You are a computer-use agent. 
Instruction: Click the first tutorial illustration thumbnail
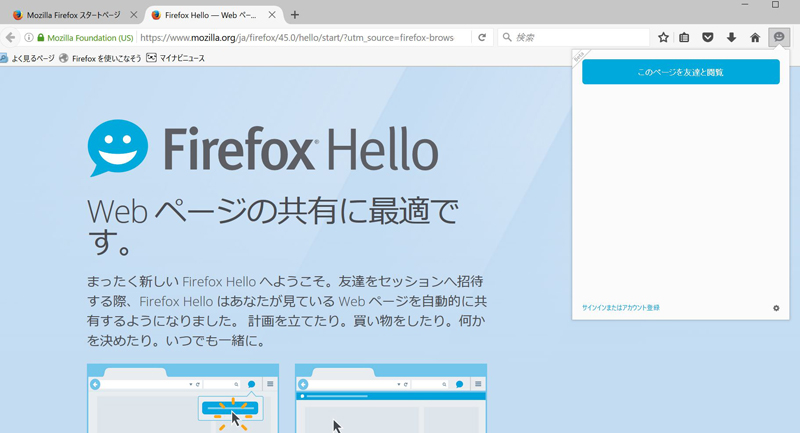click(x=183, y=398)
